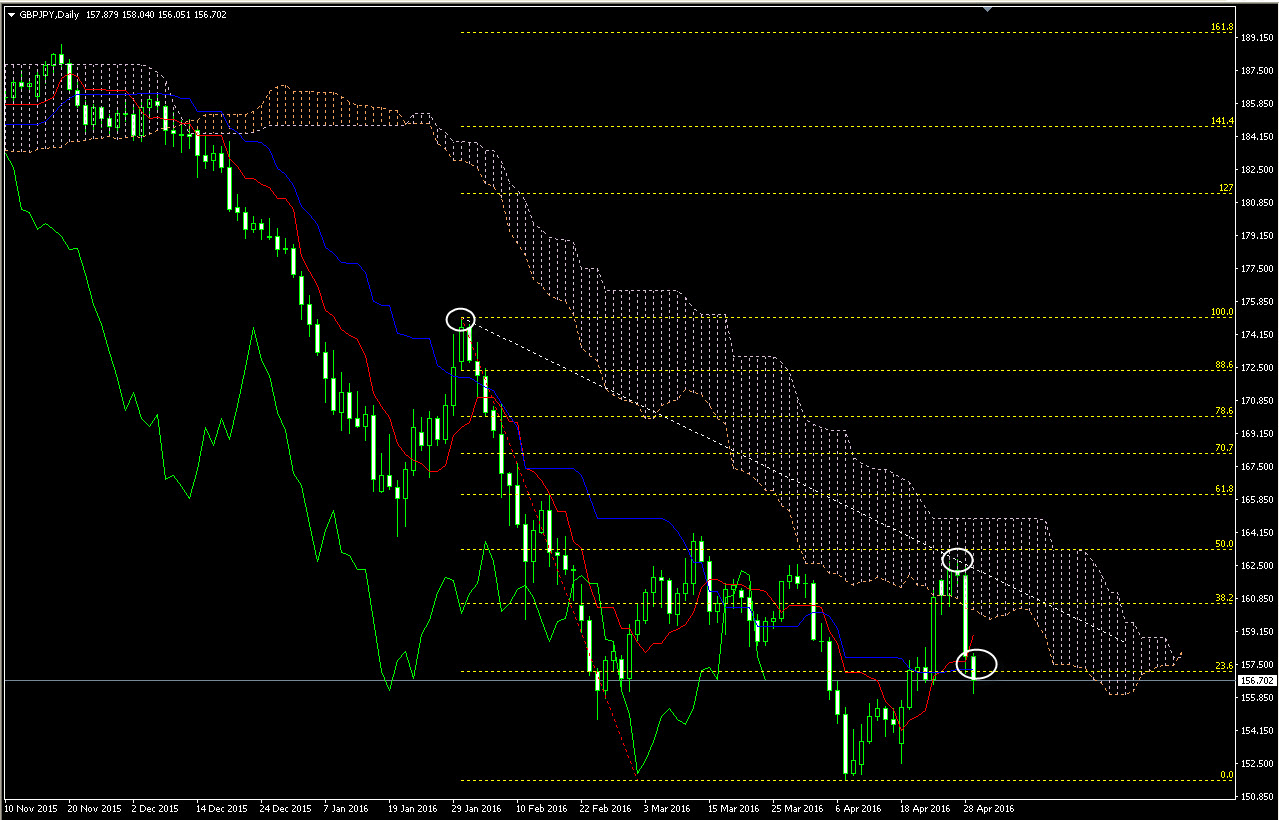Click the 179.150 price axis label

tap(1257, 236)
